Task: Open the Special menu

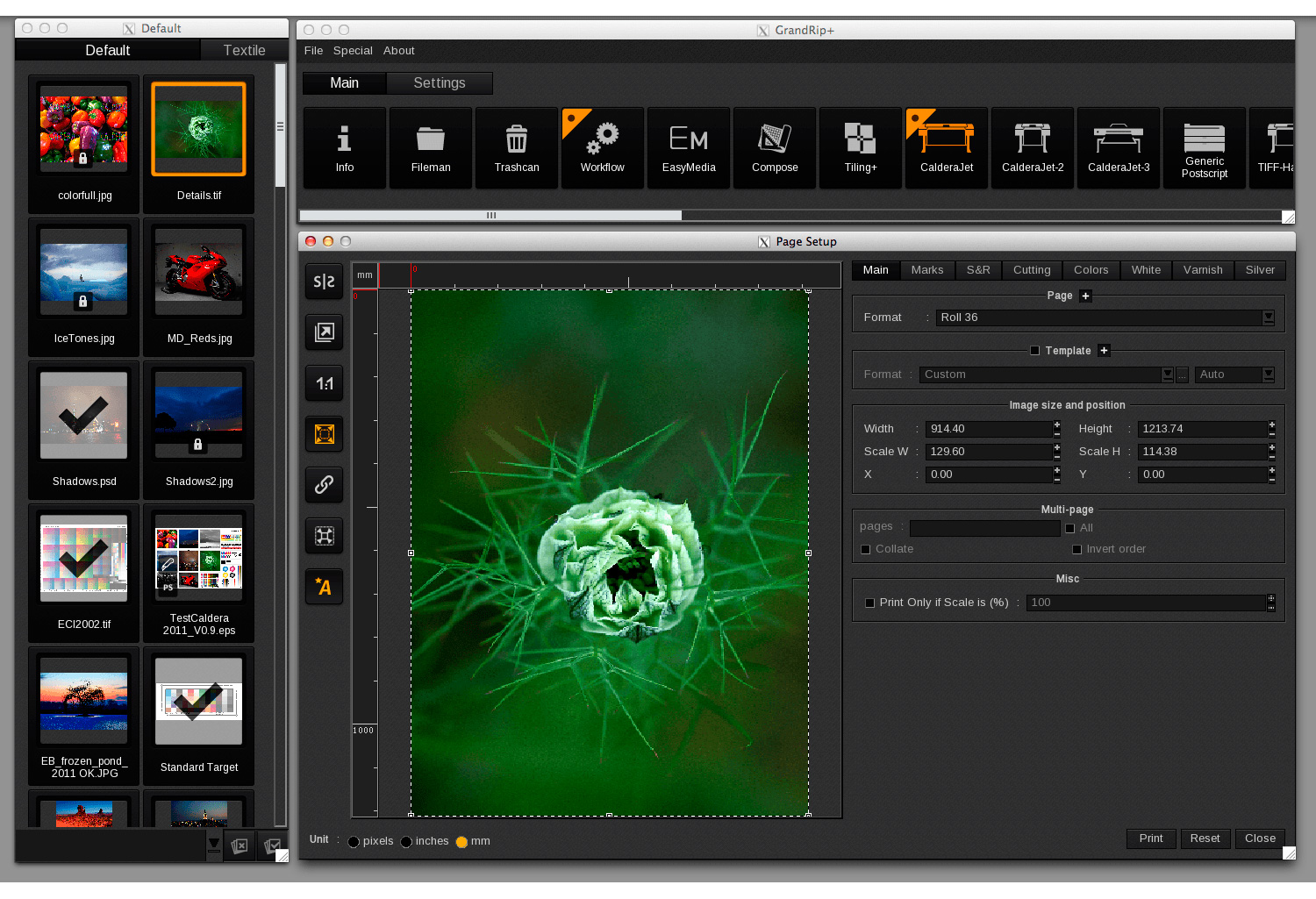Action: pyautogui.click(x=353, y=51)
